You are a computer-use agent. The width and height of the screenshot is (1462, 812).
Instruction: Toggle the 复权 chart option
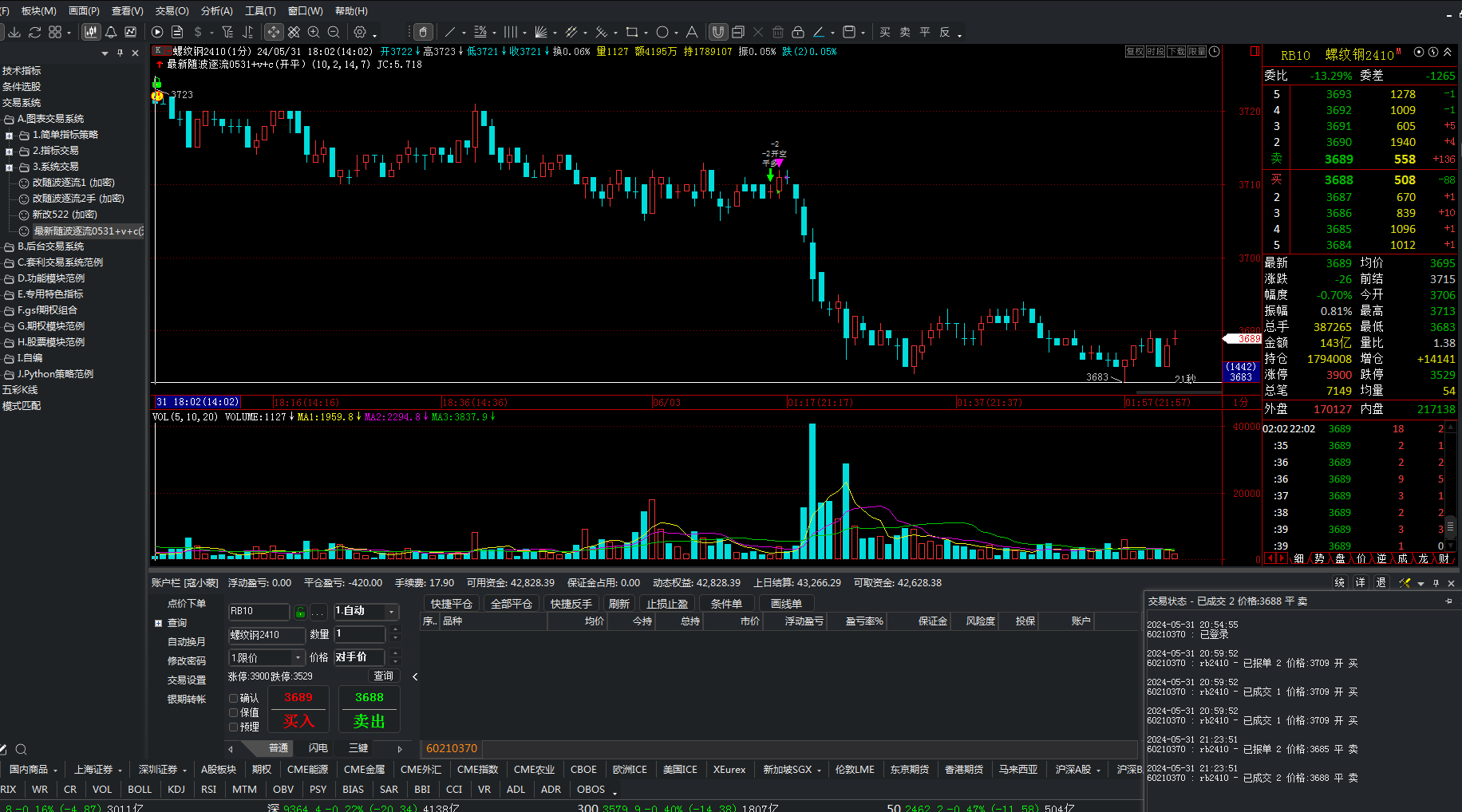(1135, 52)
